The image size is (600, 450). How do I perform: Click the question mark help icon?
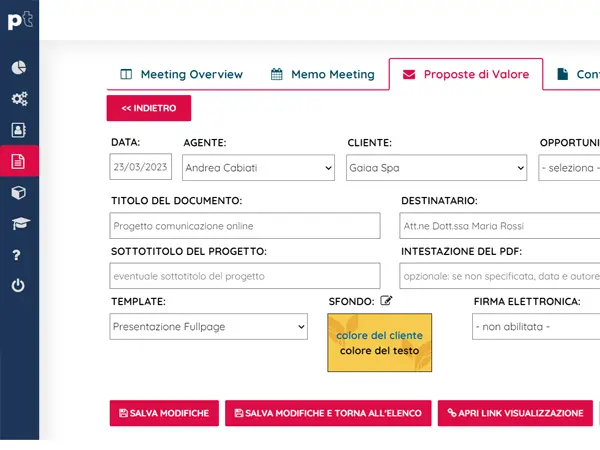[x=18, y=255]
